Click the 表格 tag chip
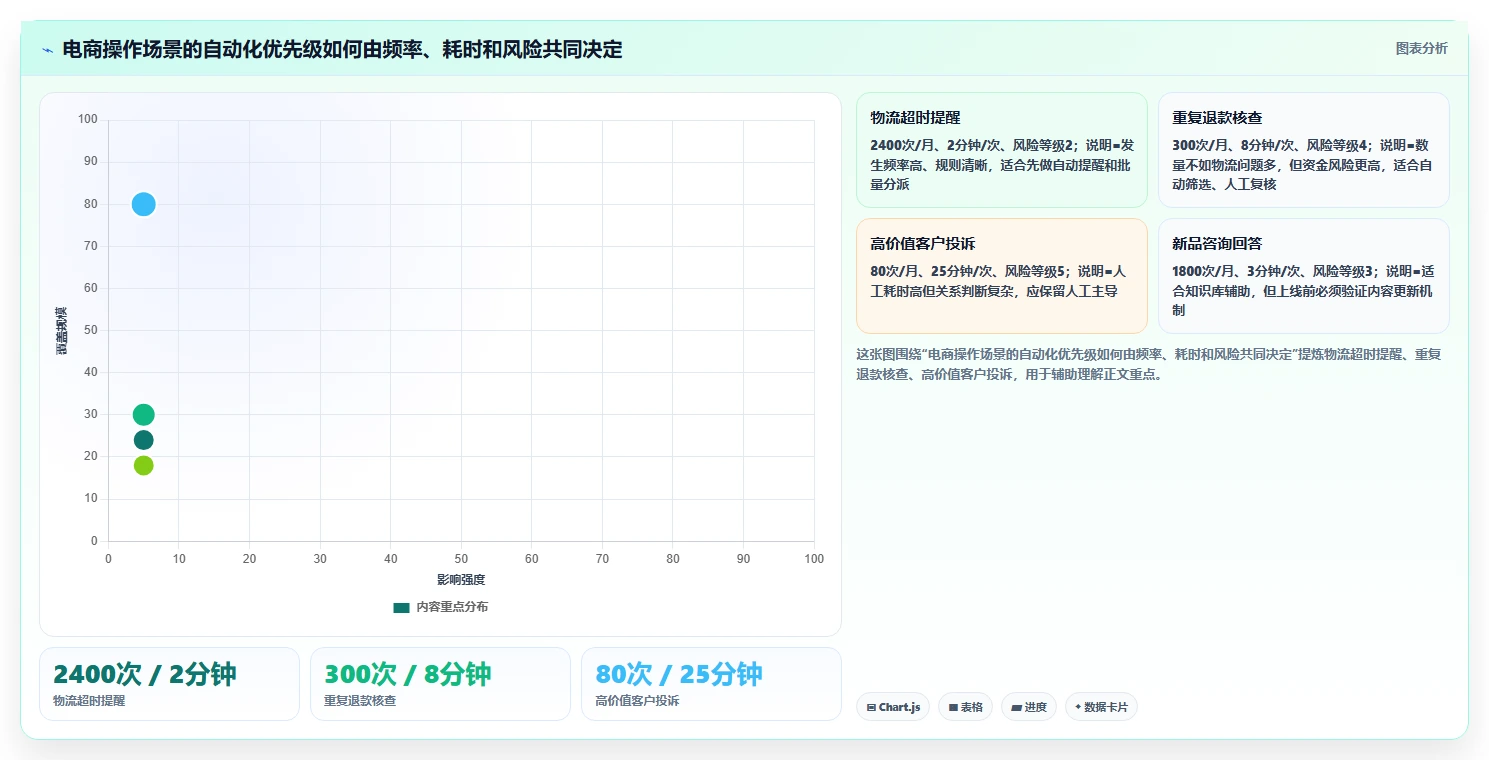This screenshot has width=1489, height=760. 965,707
